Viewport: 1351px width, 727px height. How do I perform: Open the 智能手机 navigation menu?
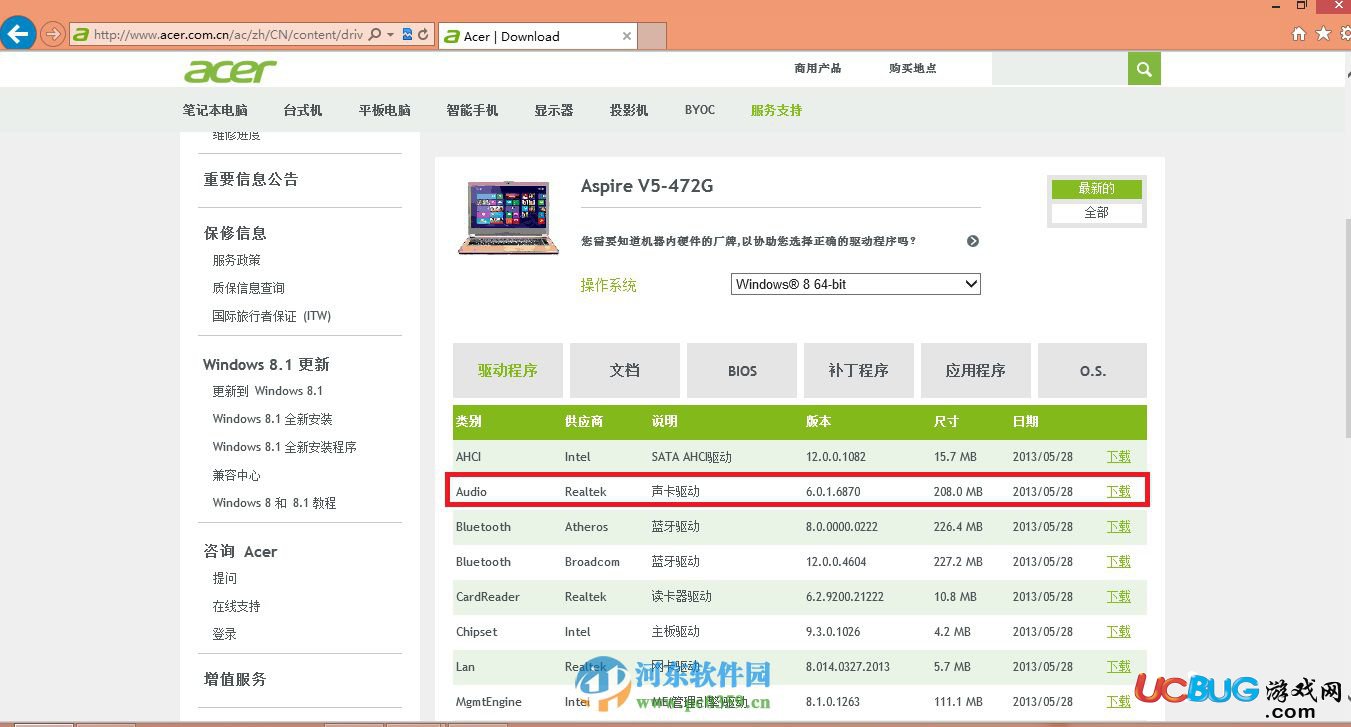point(472,110)
